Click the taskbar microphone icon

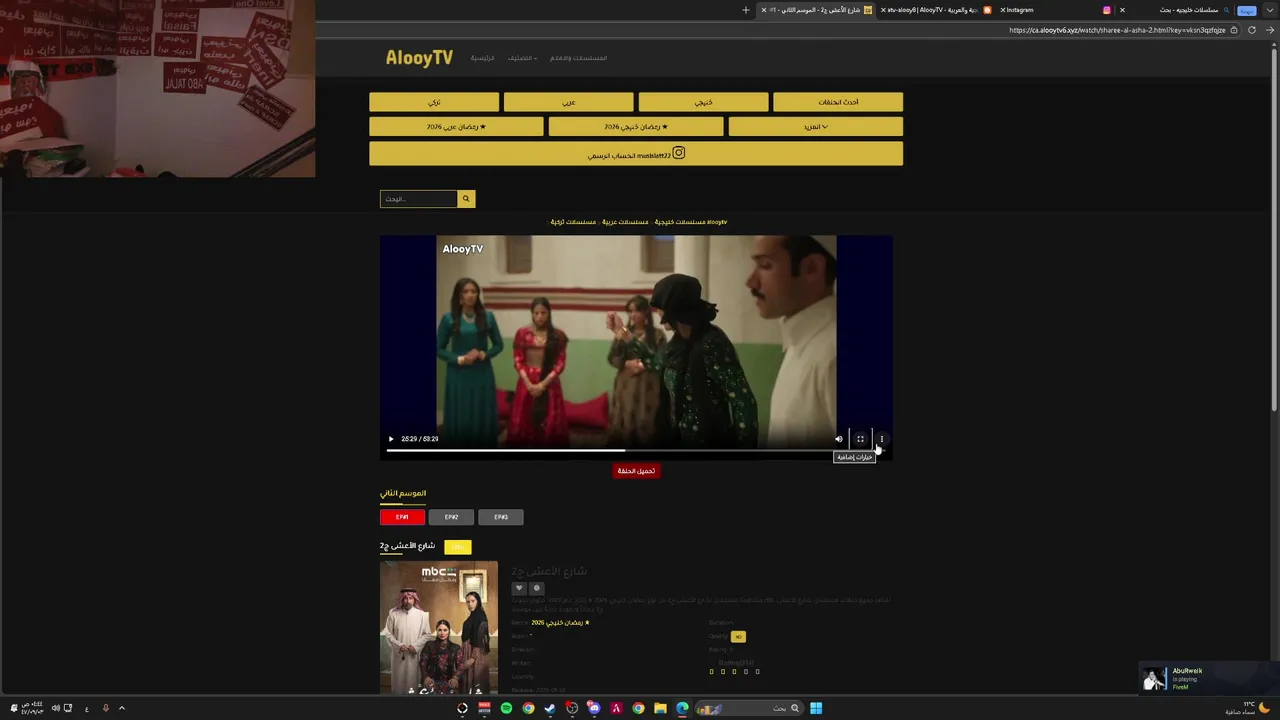pos(105,708)
